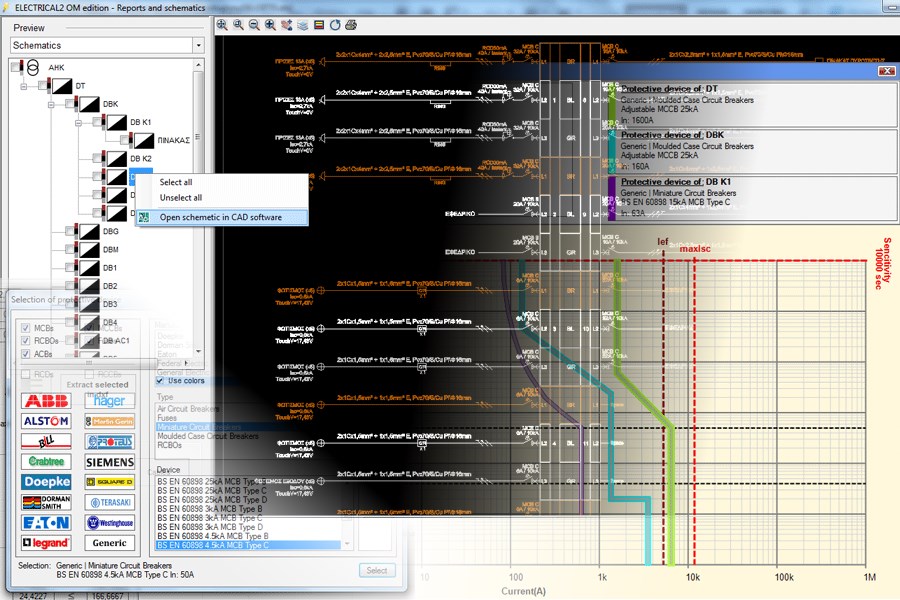This screenshot has width=900, height=600.
Task: Toggle the Use colors checkbox
Action: 160,380
